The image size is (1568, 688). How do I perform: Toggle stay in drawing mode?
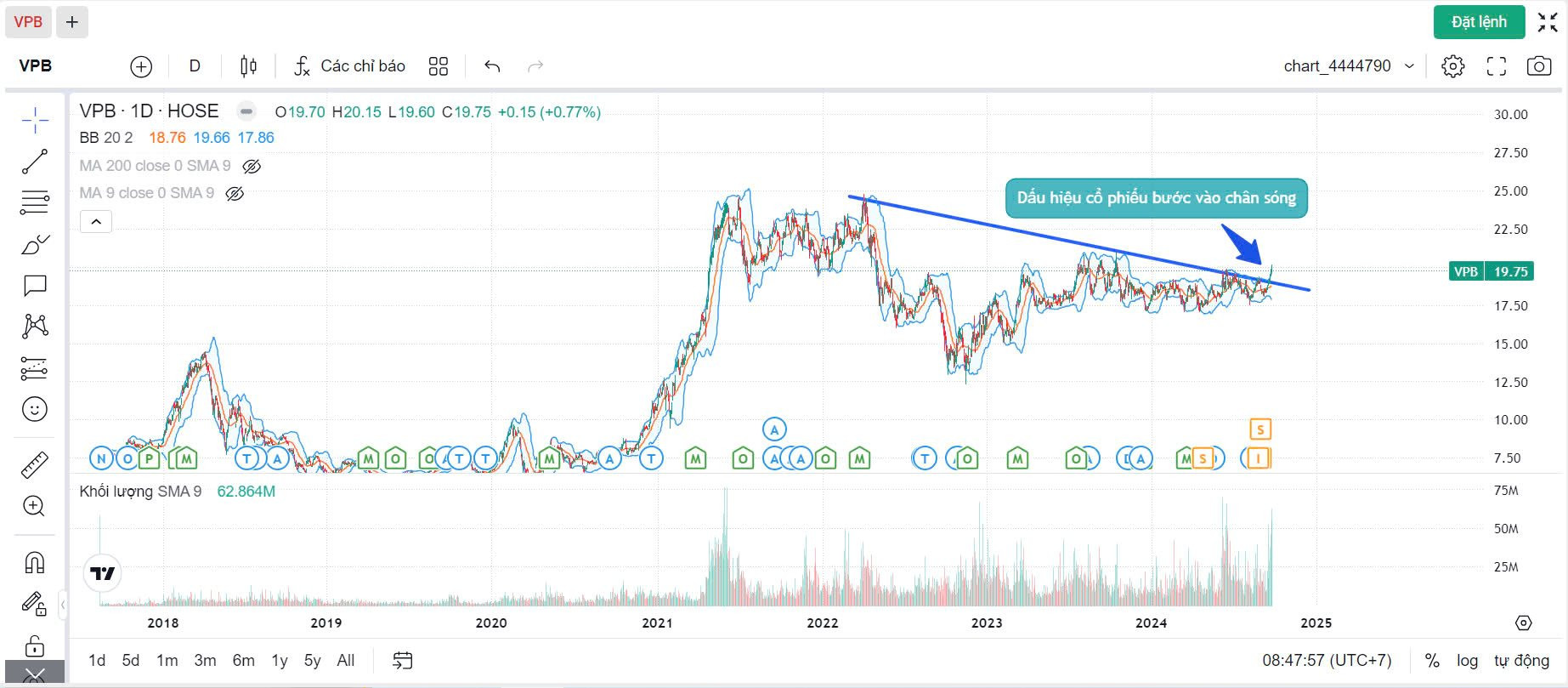[x=35, y=604]
